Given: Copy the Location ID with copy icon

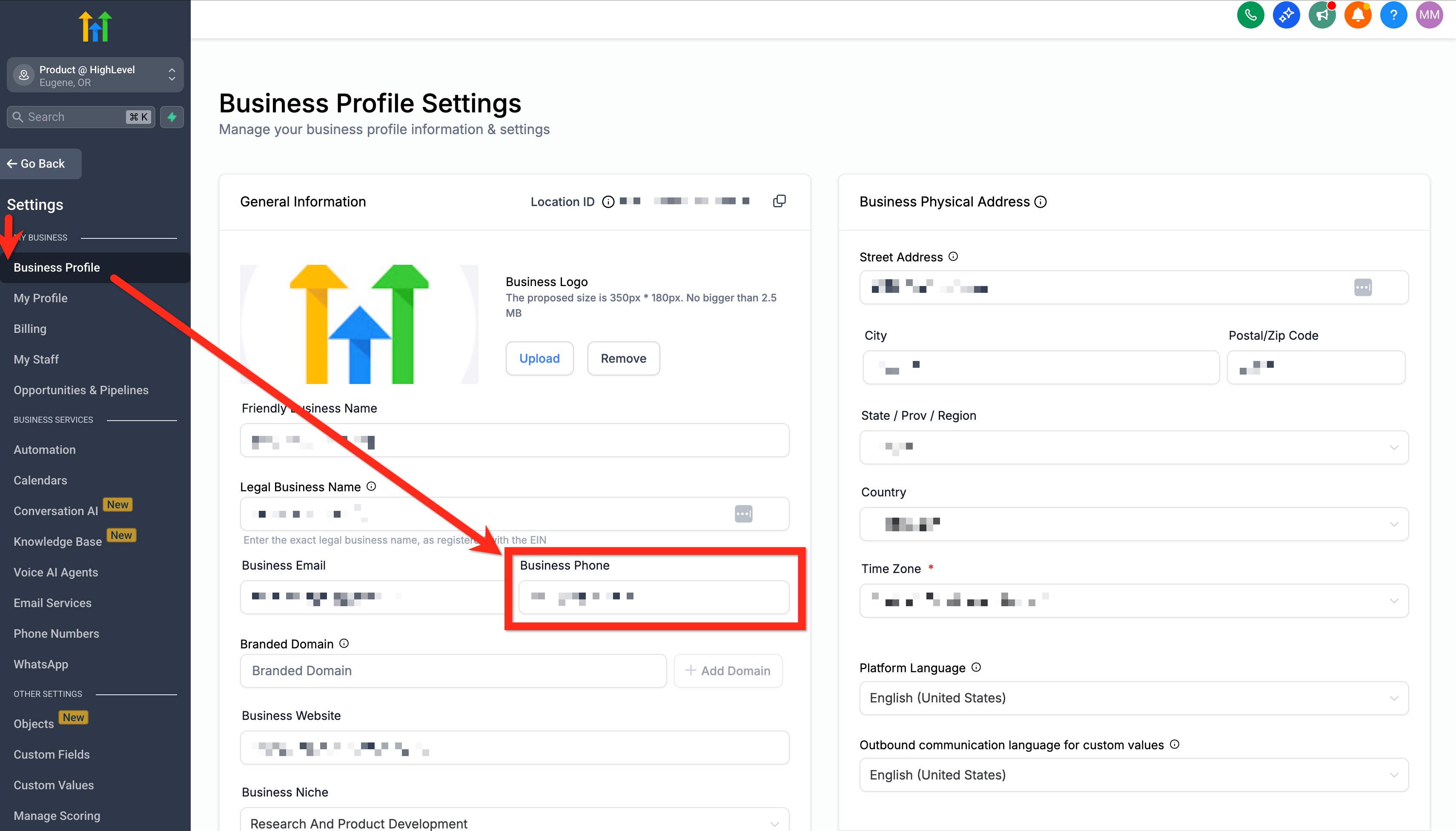Looking at the screenshot, I should point(779,201).
